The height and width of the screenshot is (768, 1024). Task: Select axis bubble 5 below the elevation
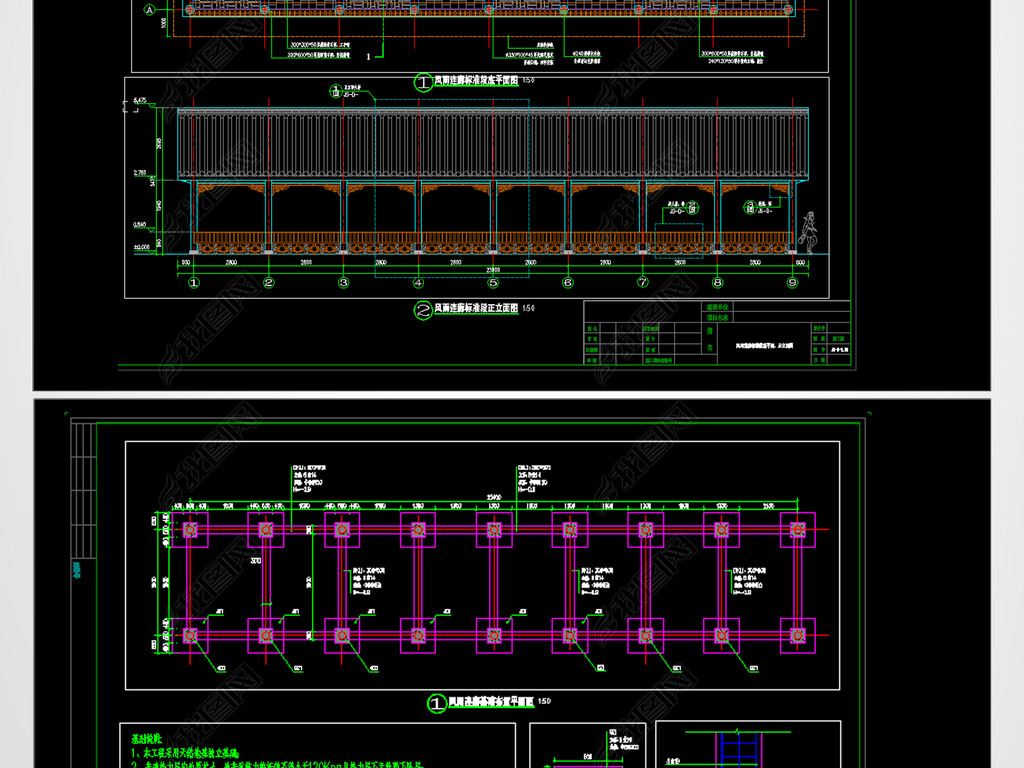[493, 283]
